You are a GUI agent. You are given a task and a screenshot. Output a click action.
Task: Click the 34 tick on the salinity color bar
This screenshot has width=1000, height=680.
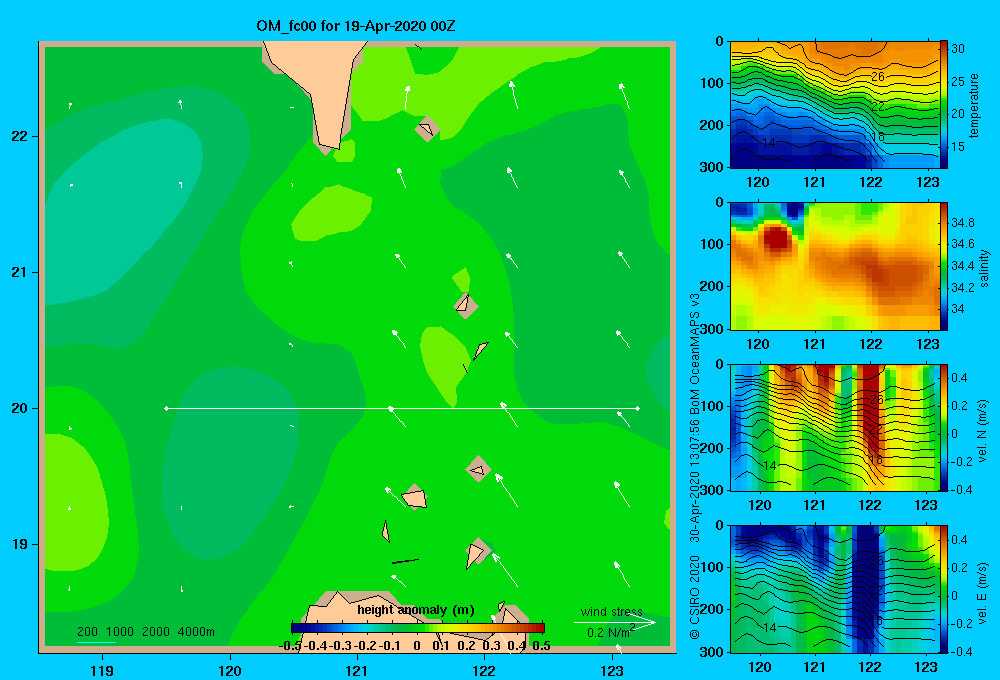click(x=958, y=309)
